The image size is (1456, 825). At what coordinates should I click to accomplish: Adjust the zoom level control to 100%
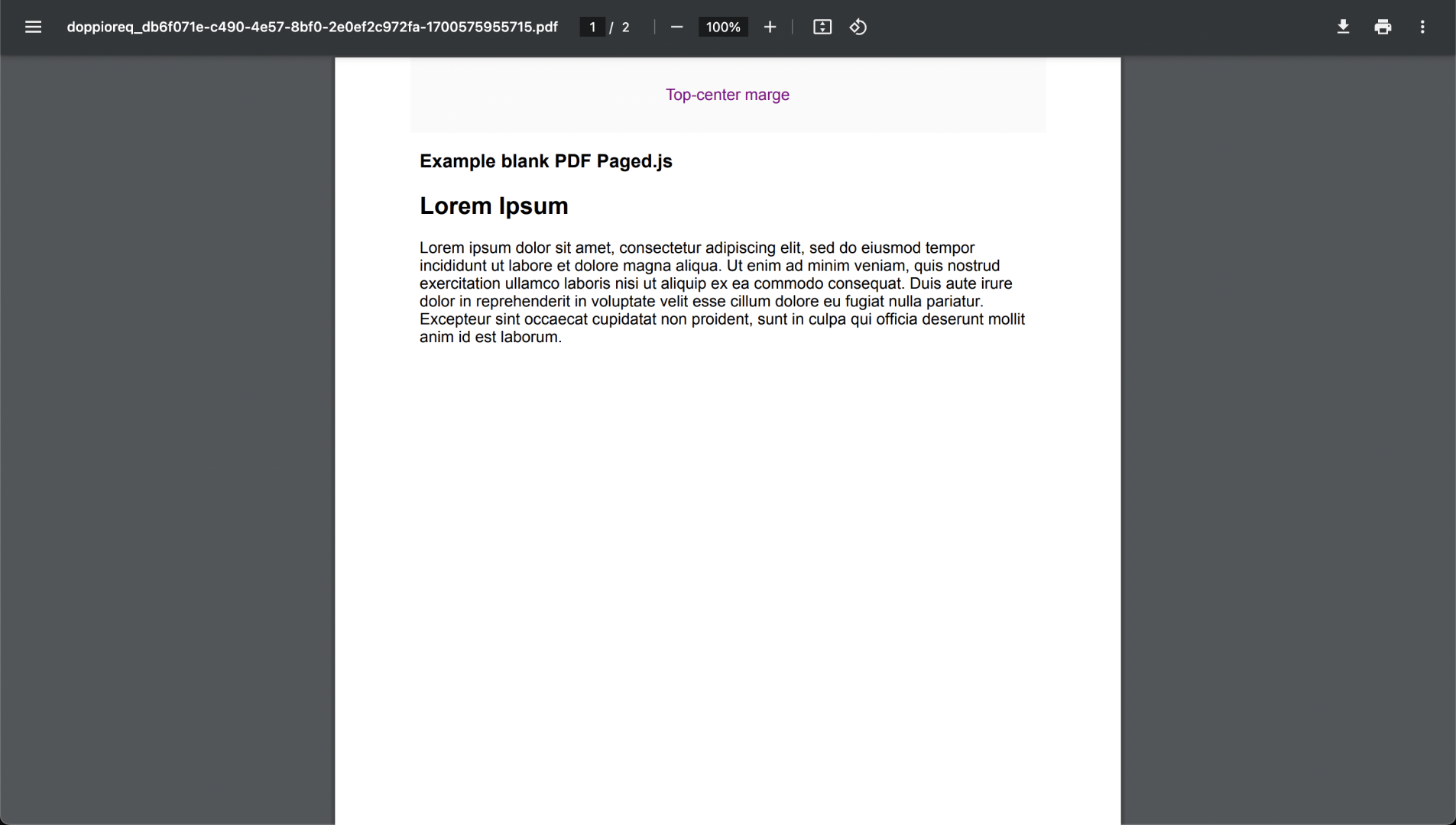pyautogui.click(x=722, y=27)
